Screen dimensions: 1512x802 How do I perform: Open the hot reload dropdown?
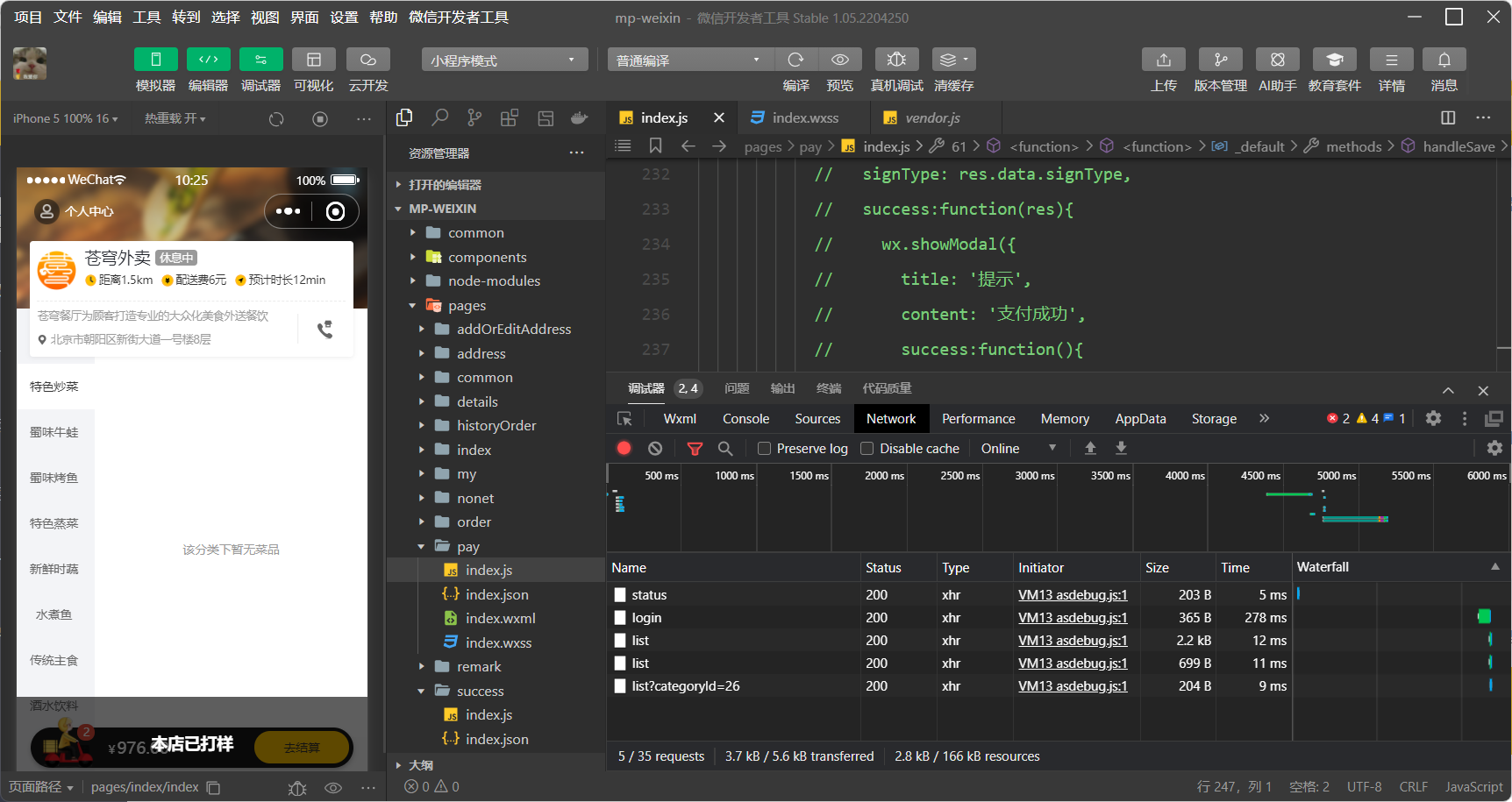coord(175,118)
